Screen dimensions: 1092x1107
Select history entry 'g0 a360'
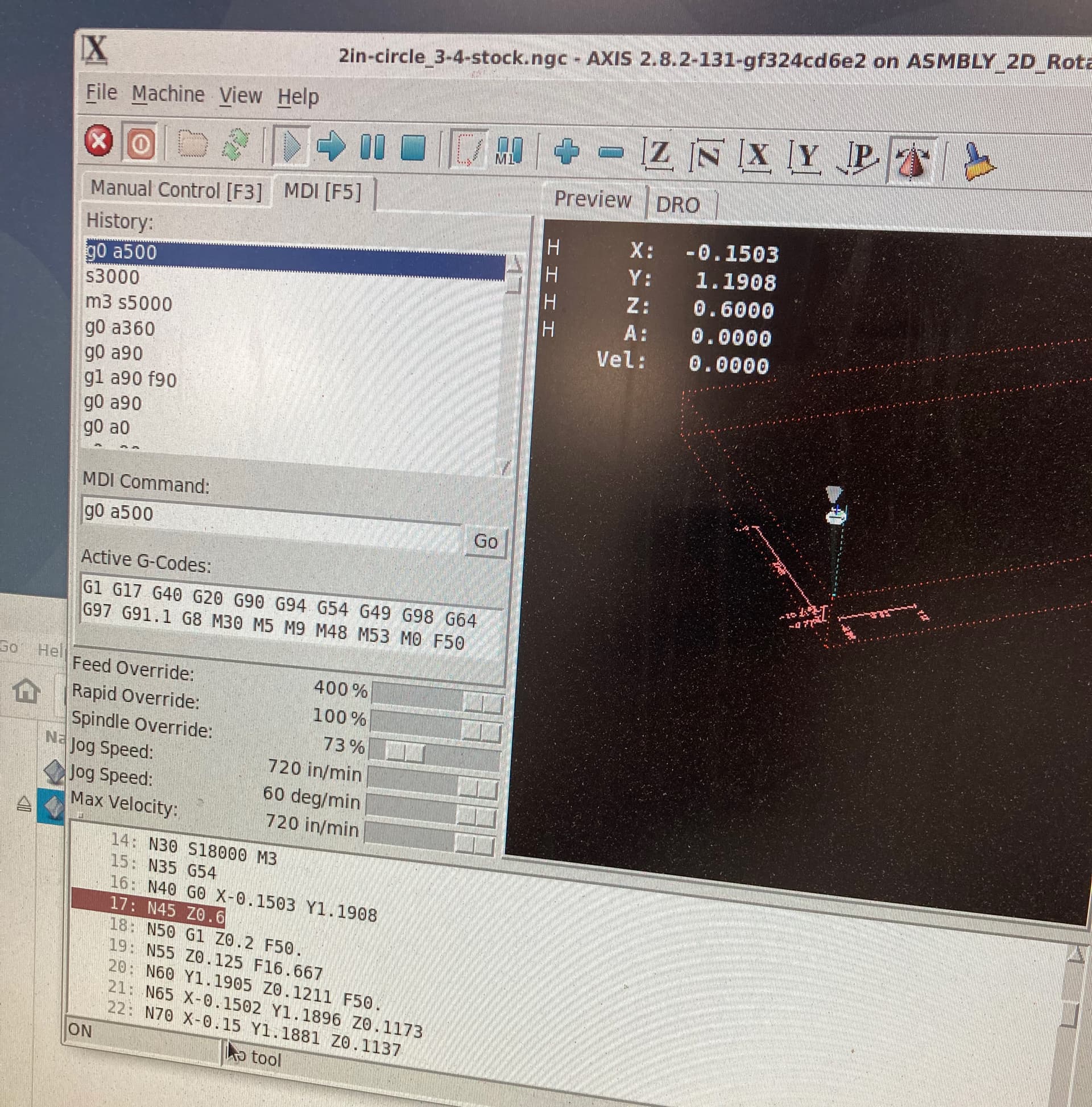pos(120,328)
